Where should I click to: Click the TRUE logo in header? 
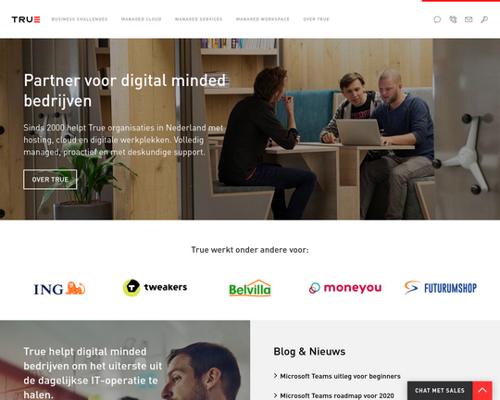[26, 19]
